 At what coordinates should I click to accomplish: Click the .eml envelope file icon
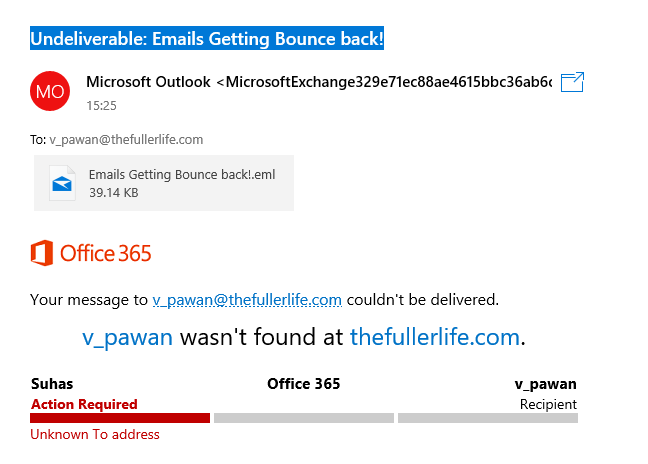63,182
